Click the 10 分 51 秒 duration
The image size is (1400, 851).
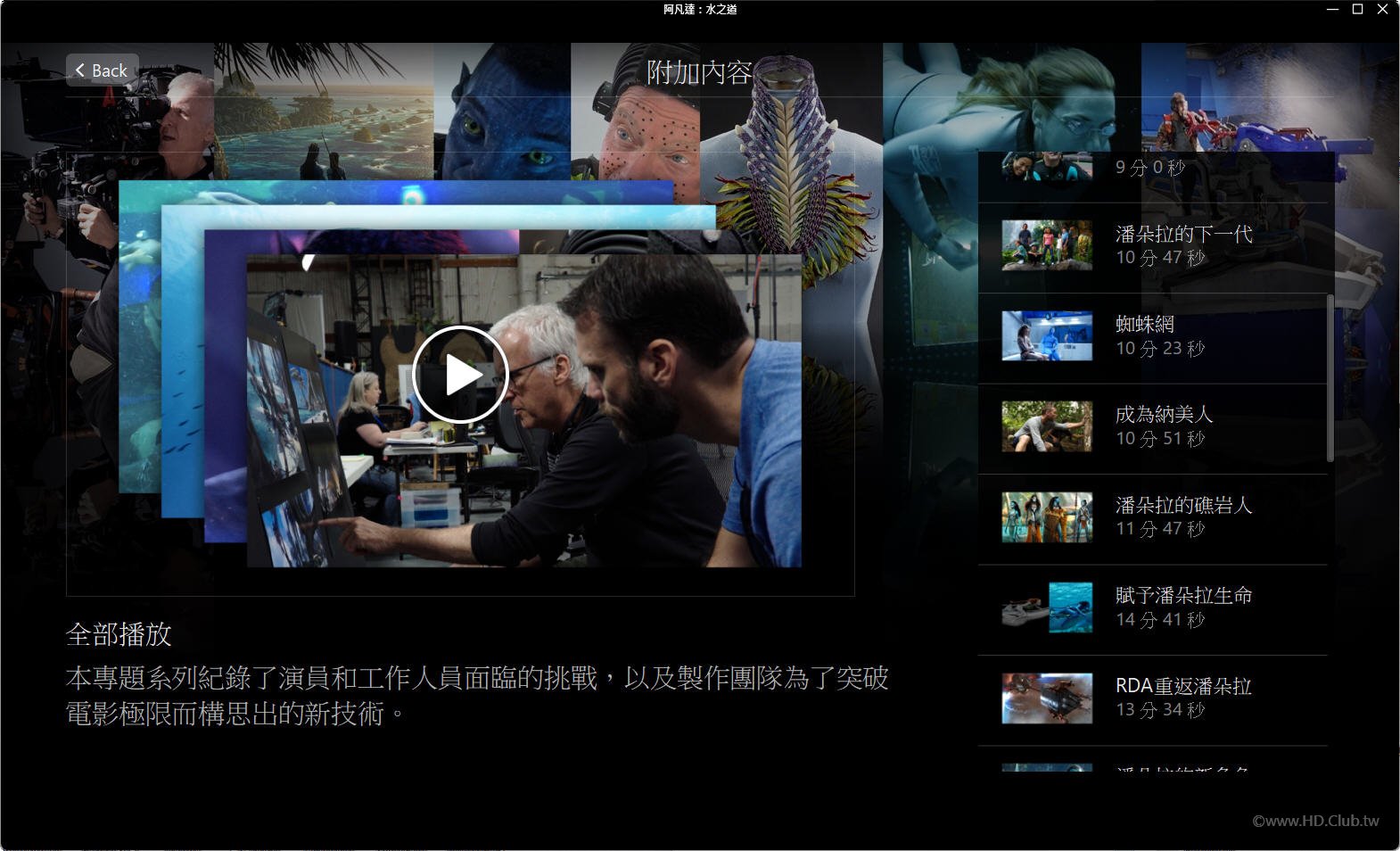1160,438
